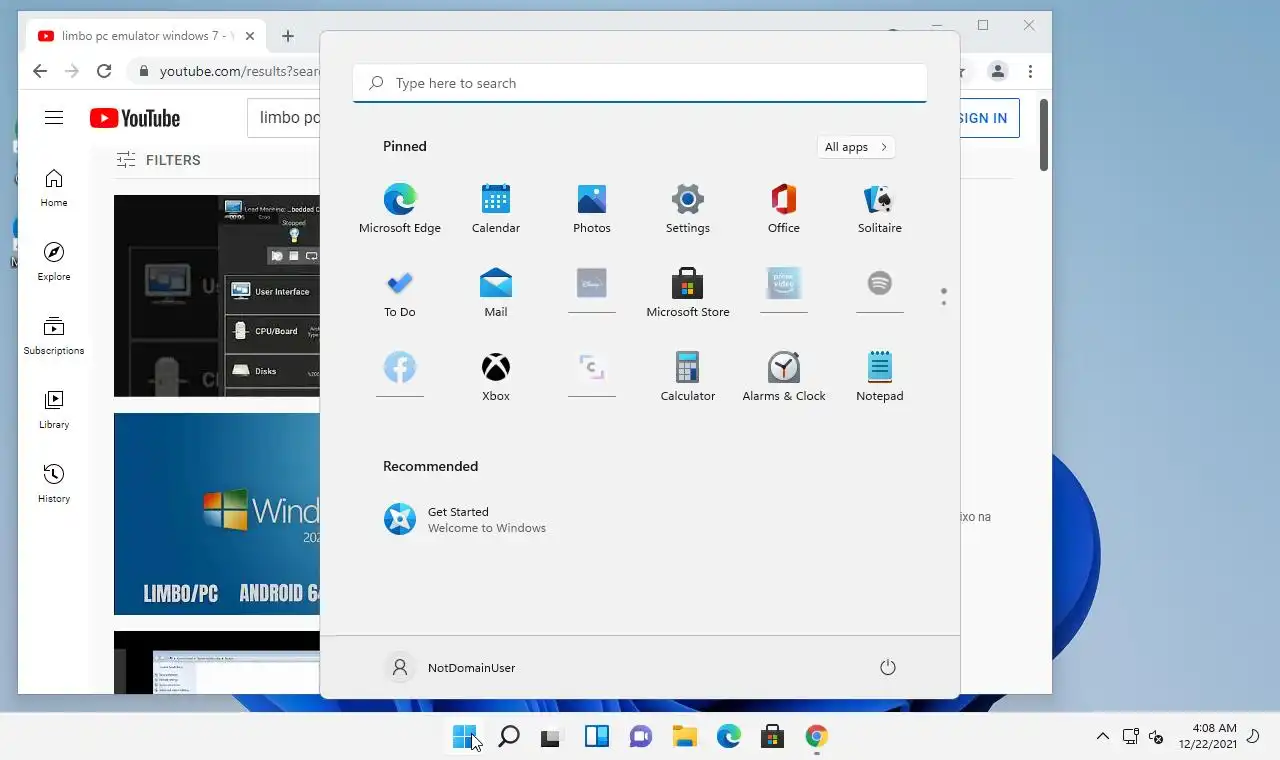Screen dimensions: 1280x760
Task: Open a new Chrome tab
Action: (x=288, y=36)
